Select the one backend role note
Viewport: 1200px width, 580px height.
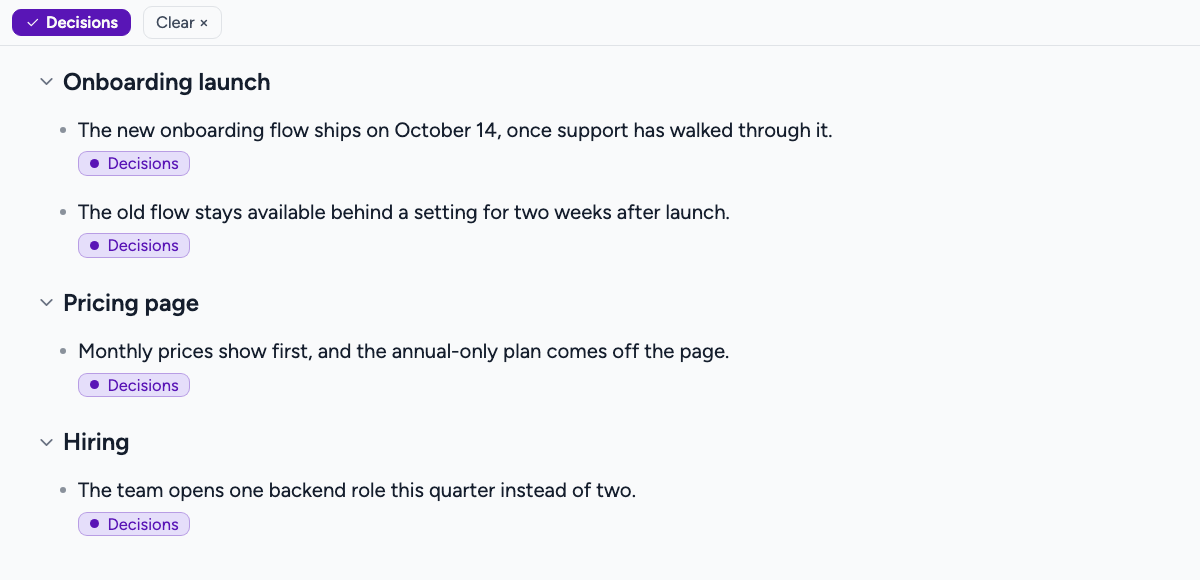(357, 491)
